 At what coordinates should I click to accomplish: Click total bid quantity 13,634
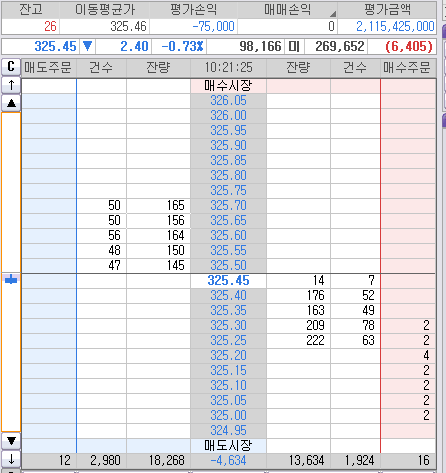(298, 461)
